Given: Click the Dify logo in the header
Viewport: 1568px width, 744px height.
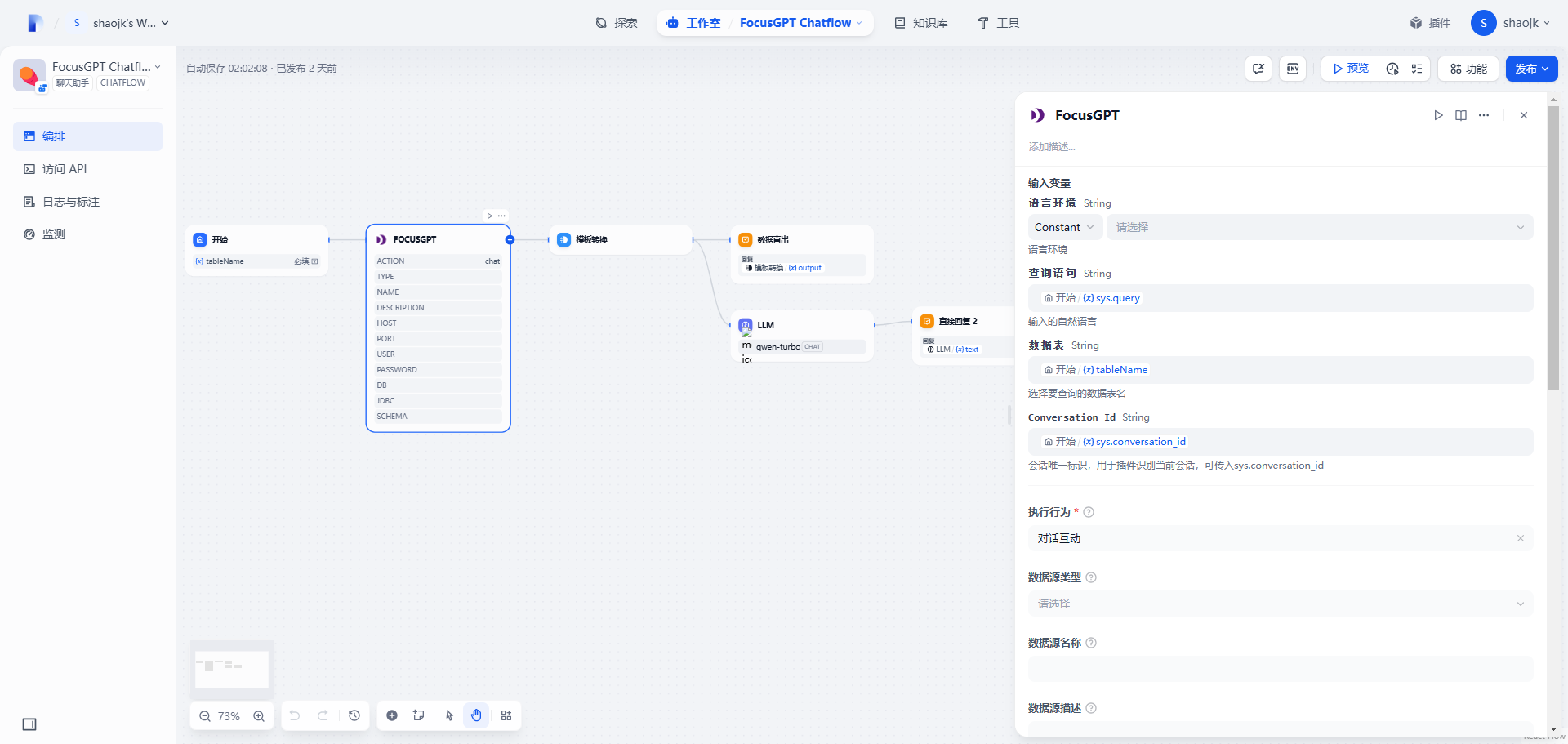Looking at the screenshot, I should (34, 23).
